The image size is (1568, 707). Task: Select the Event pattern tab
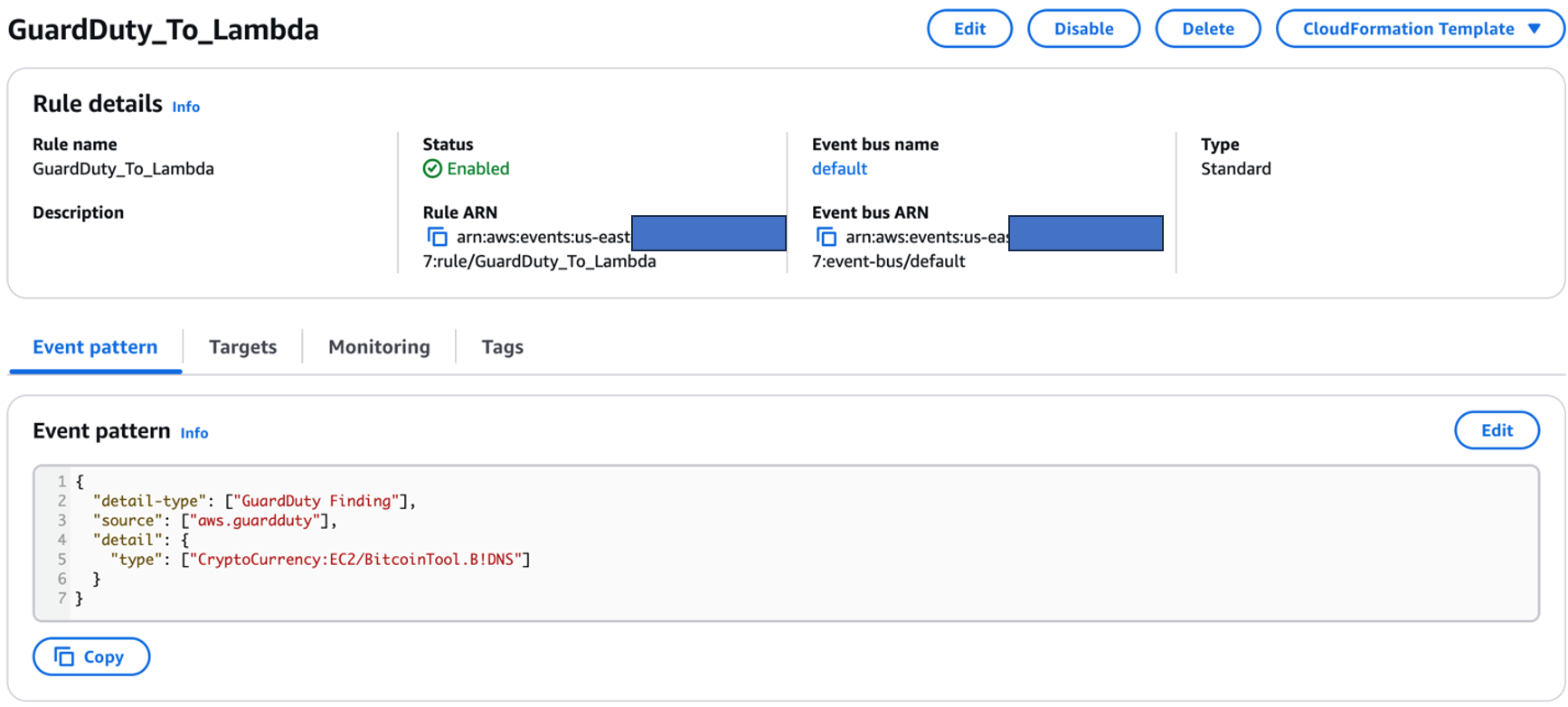(95, 347)
